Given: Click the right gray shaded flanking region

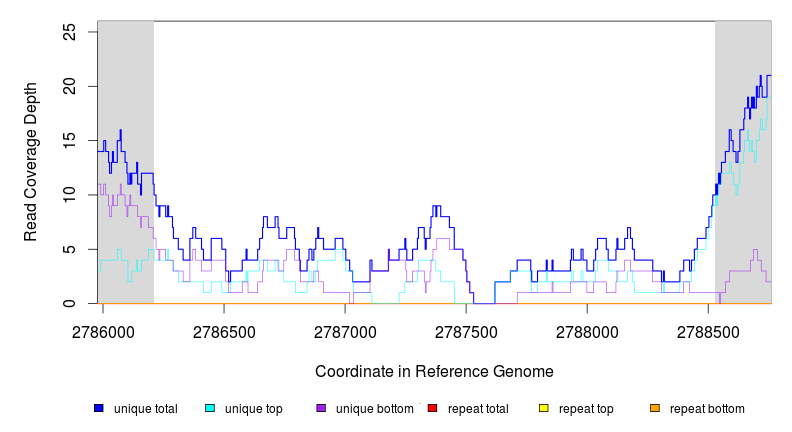Looking at the screenshot, I should tap(742, 60).
